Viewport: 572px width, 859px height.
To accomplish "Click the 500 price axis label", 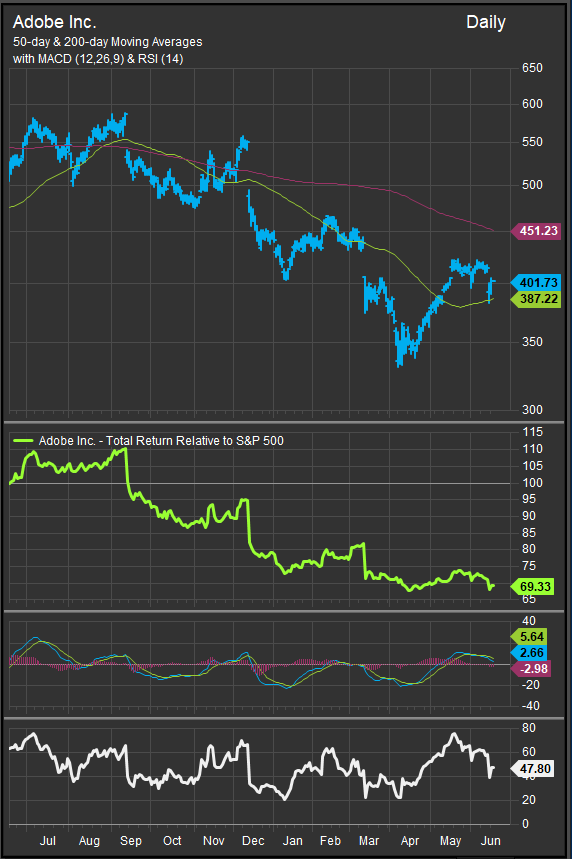I will (x=532, y=185).
